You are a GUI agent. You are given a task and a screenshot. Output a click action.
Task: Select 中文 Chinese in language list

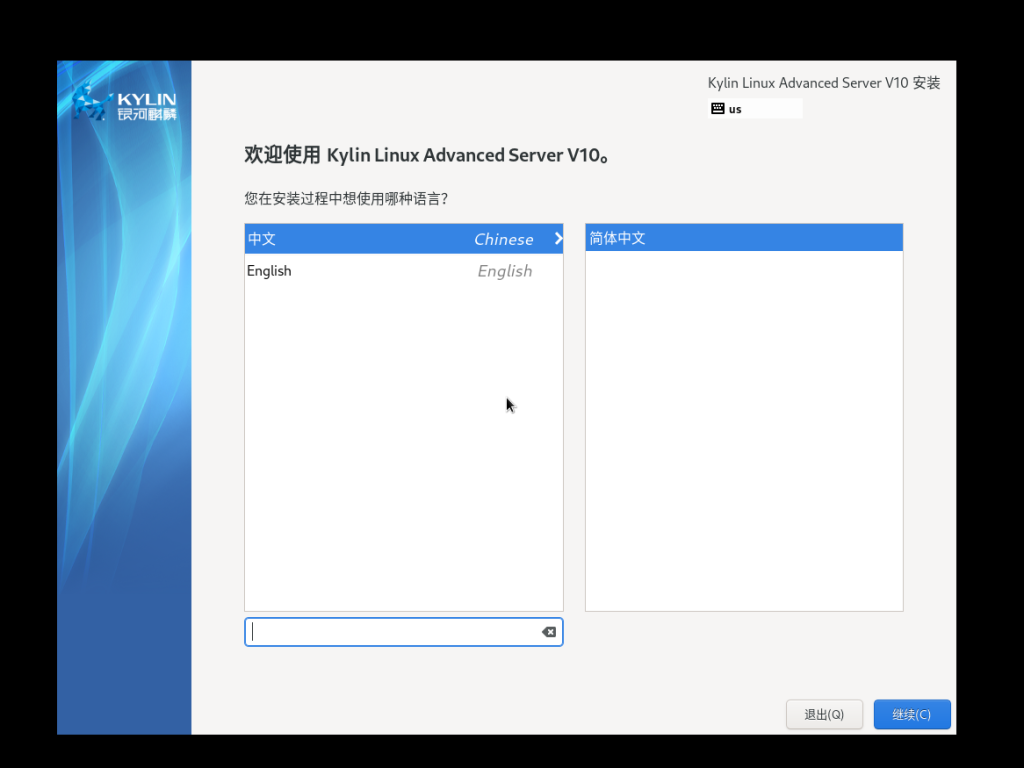tap(404, 239)
